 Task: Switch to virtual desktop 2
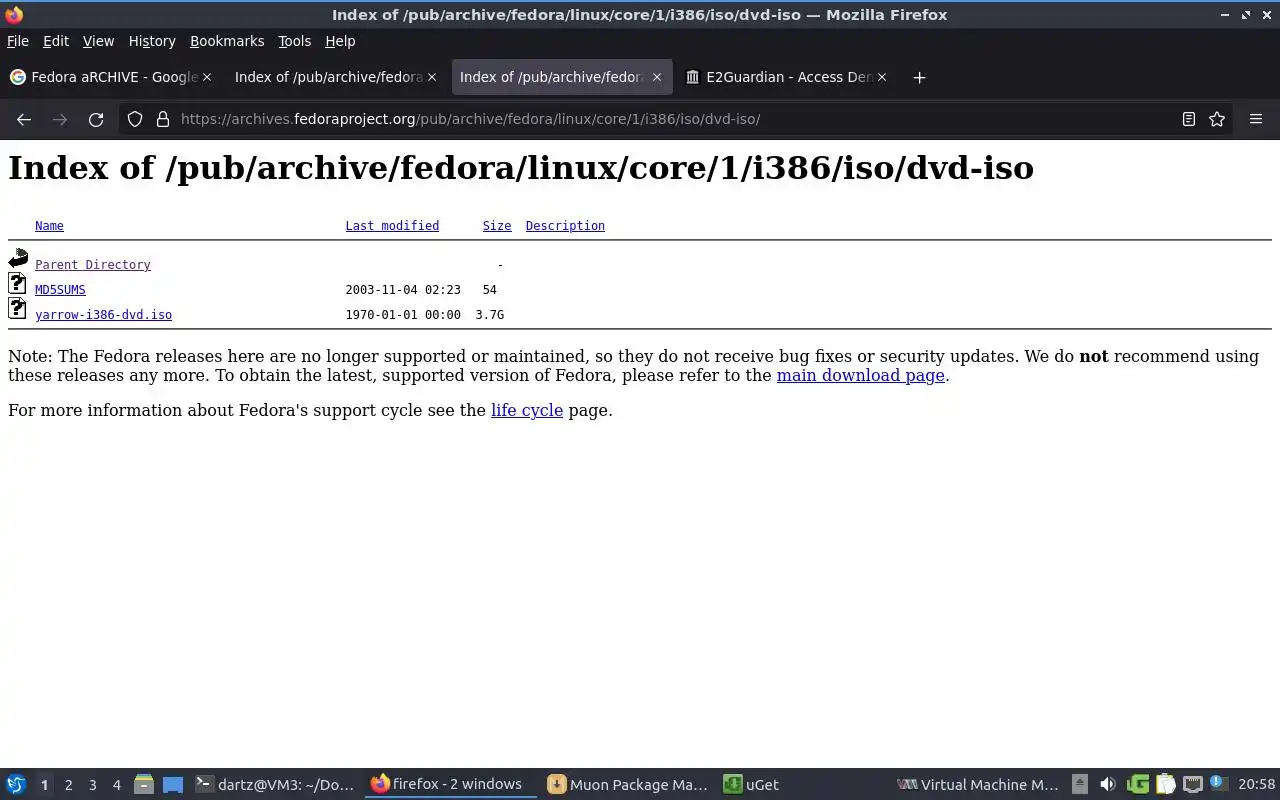tap(68, 785)
